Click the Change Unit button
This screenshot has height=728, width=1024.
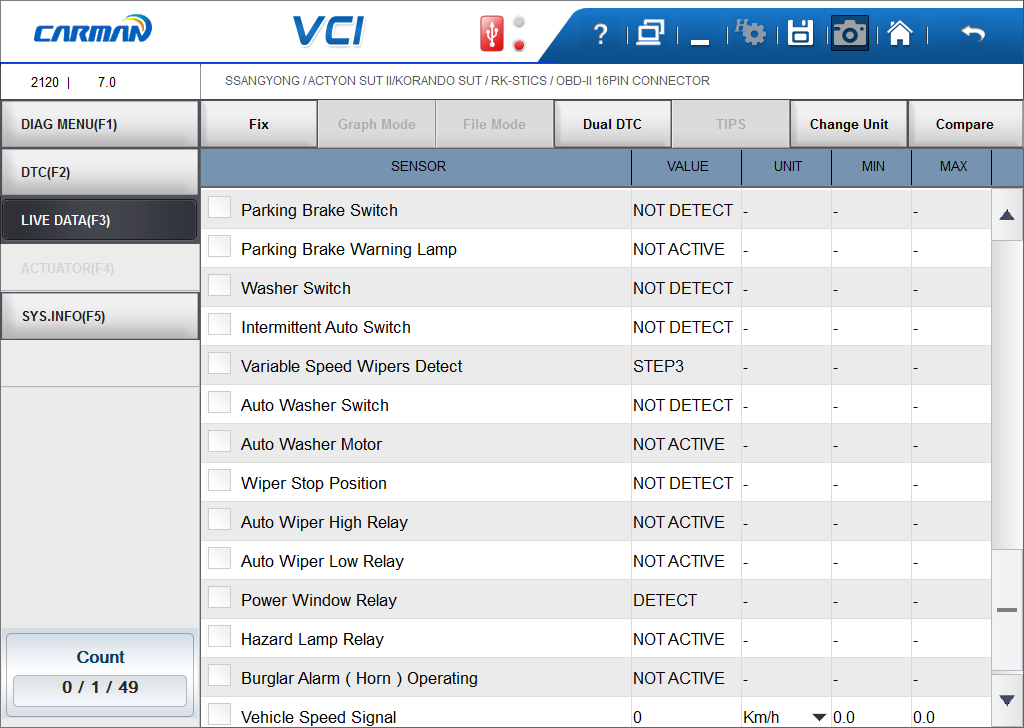(849, 124)
